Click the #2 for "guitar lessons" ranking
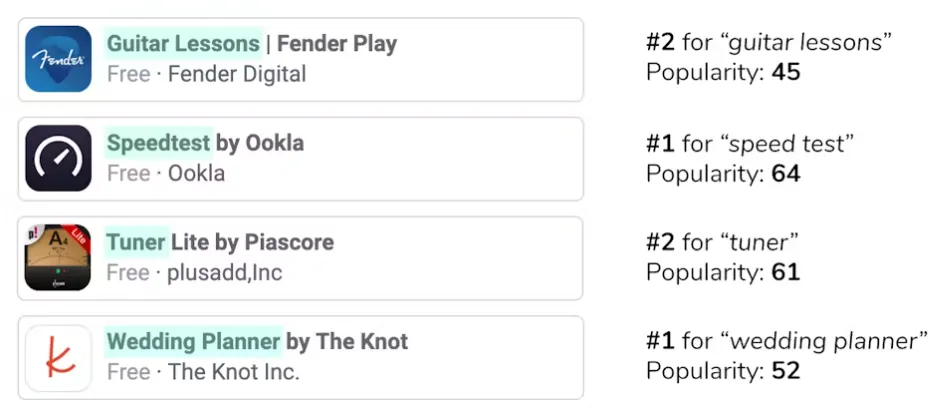 768,43
